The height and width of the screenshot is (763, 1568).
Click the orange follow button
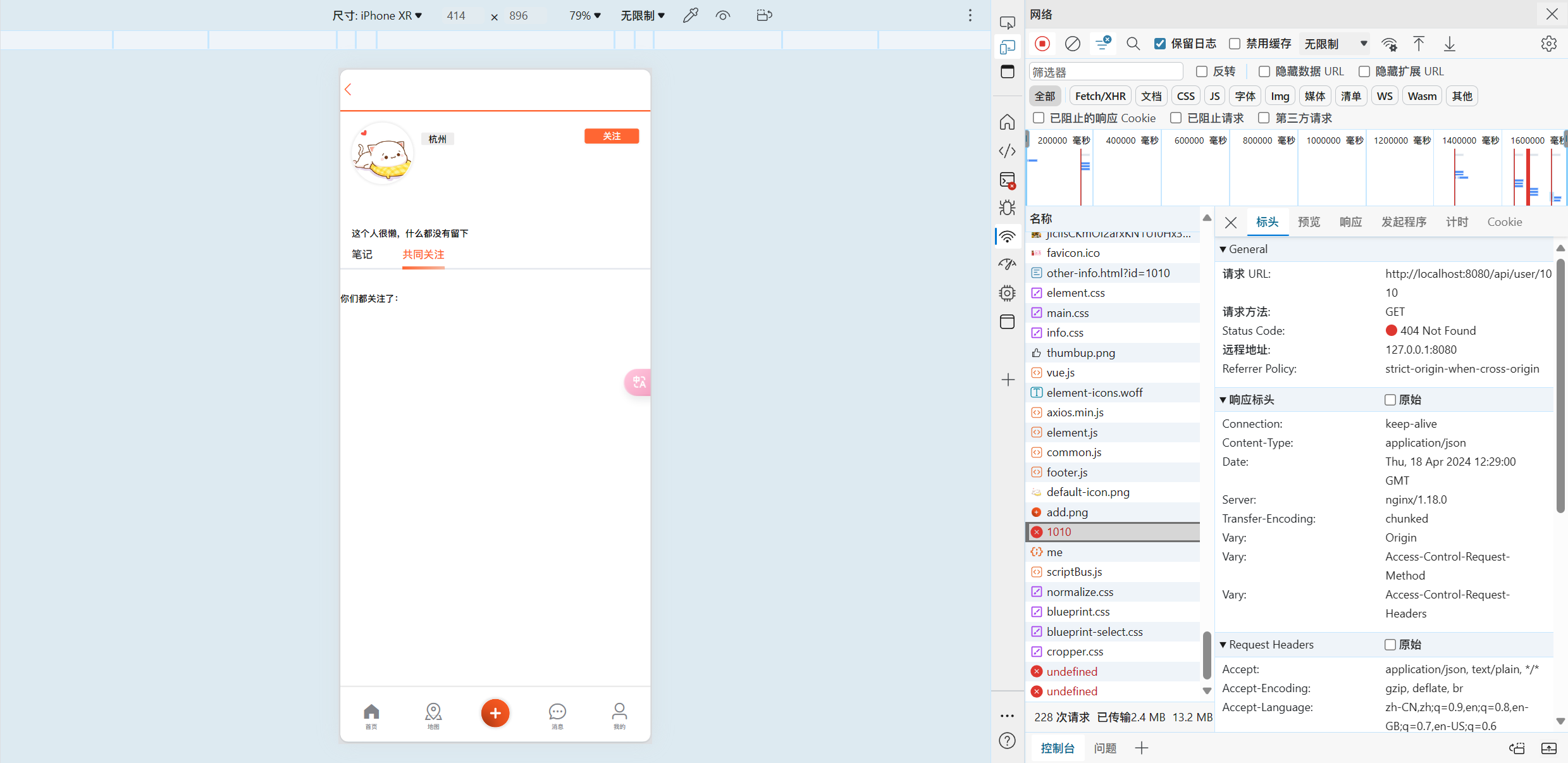click(x=611, y=136)
